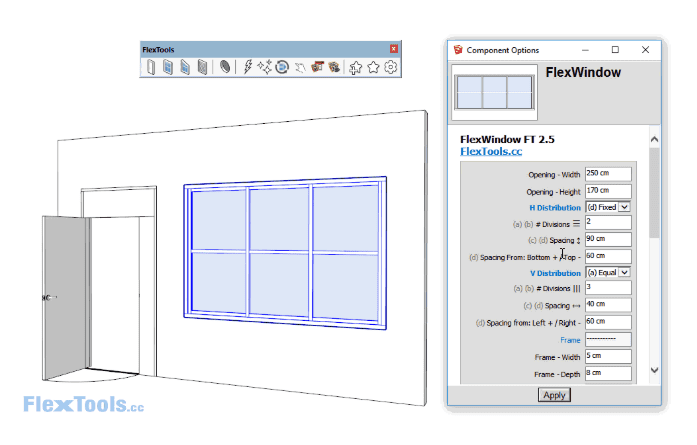Click the Frame - Depth input field

(x=608, y=374)
